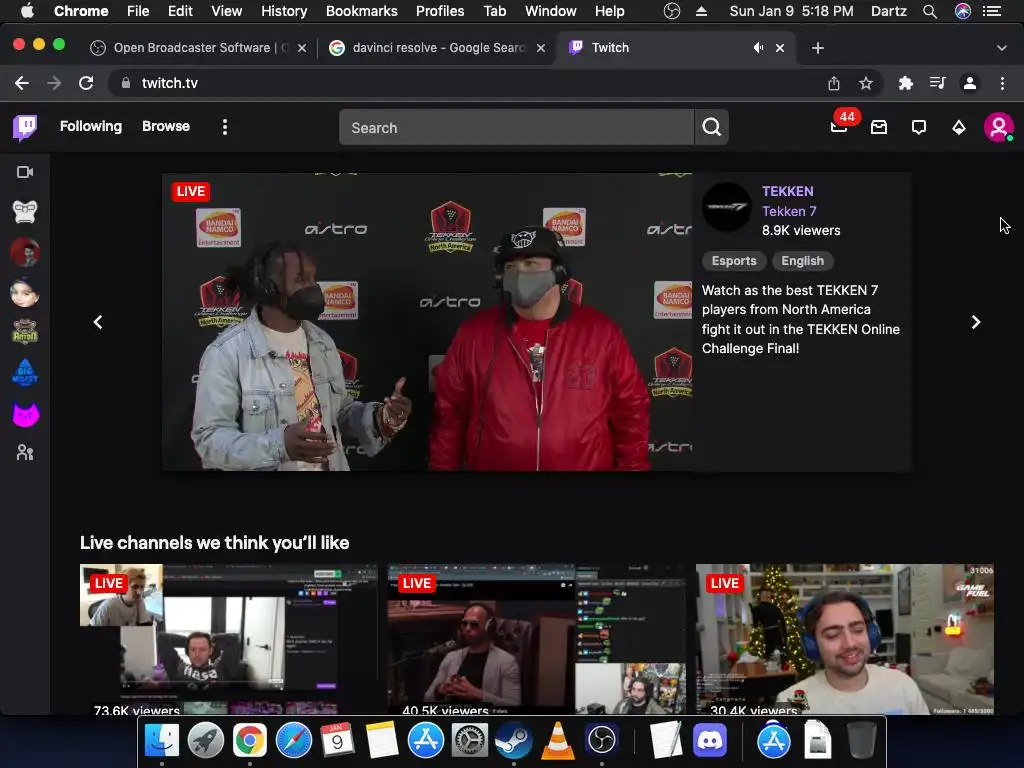Click the TEKKEN channel round avatar

point(726,208)
